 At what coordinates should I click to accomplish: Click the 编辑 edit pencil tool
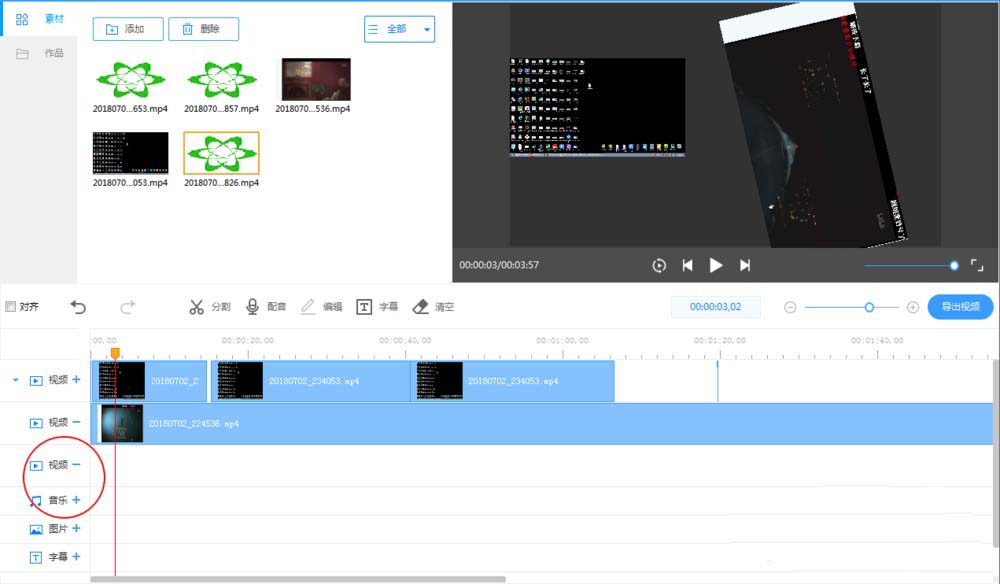(321, 307)
